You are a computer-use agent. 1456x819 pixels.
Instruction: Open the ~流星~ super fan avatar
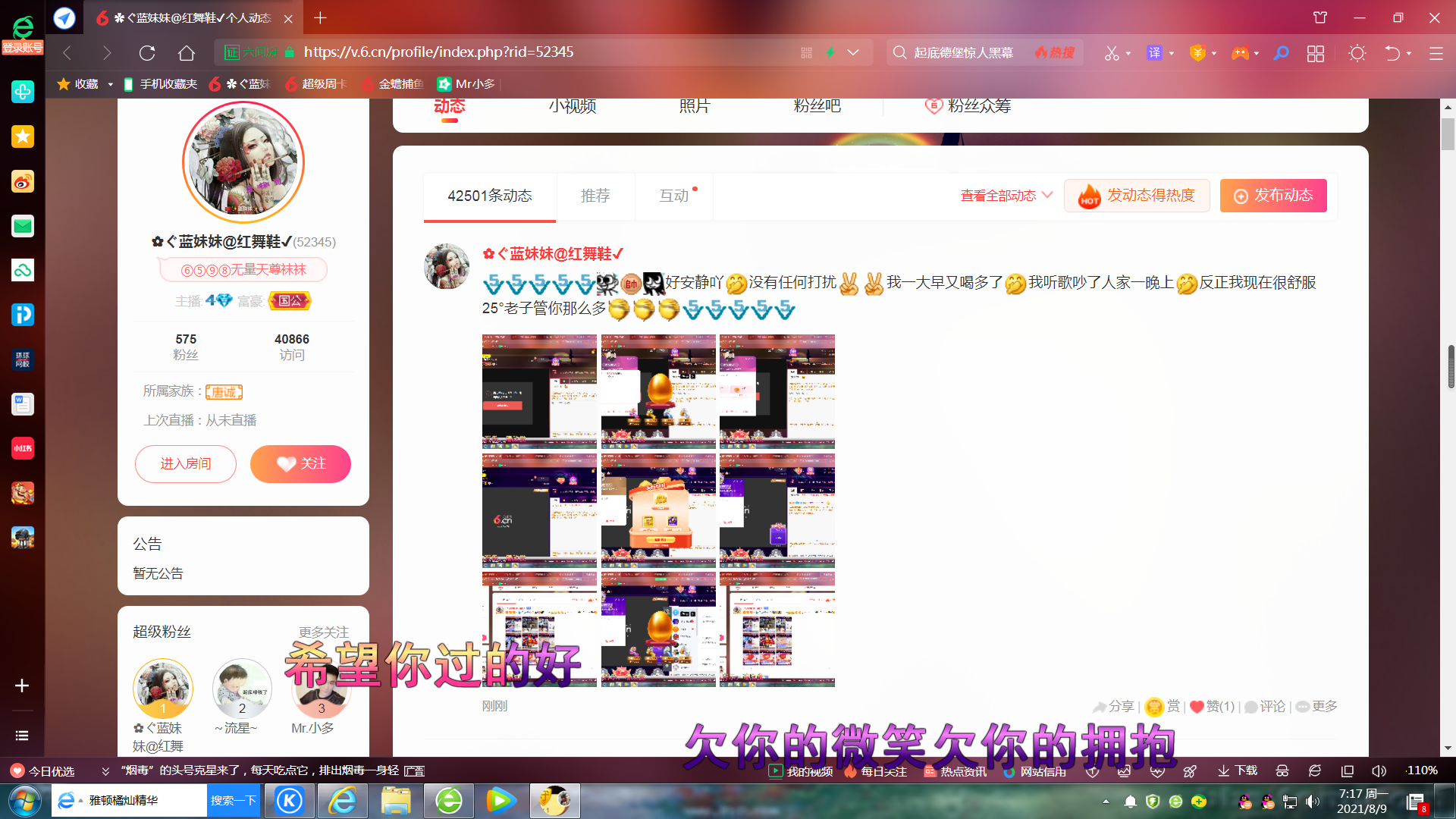[242, 689]
